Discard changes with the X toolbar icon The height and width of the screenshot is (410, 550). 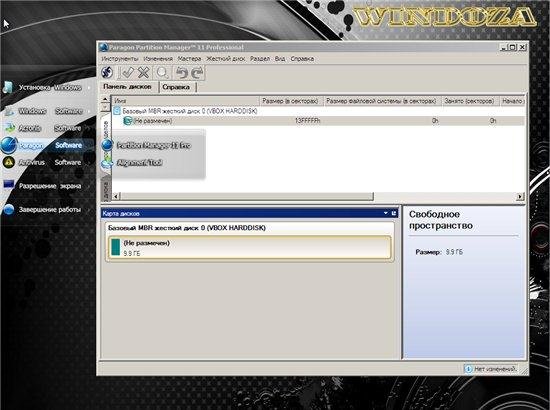[143, 73]
